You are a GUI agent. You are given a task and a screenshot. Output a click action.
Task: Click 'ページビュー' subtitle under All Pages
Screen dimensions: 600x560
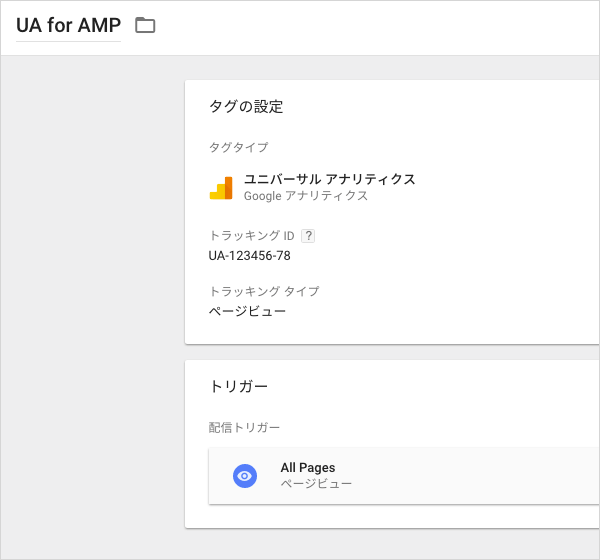[316, 484]
